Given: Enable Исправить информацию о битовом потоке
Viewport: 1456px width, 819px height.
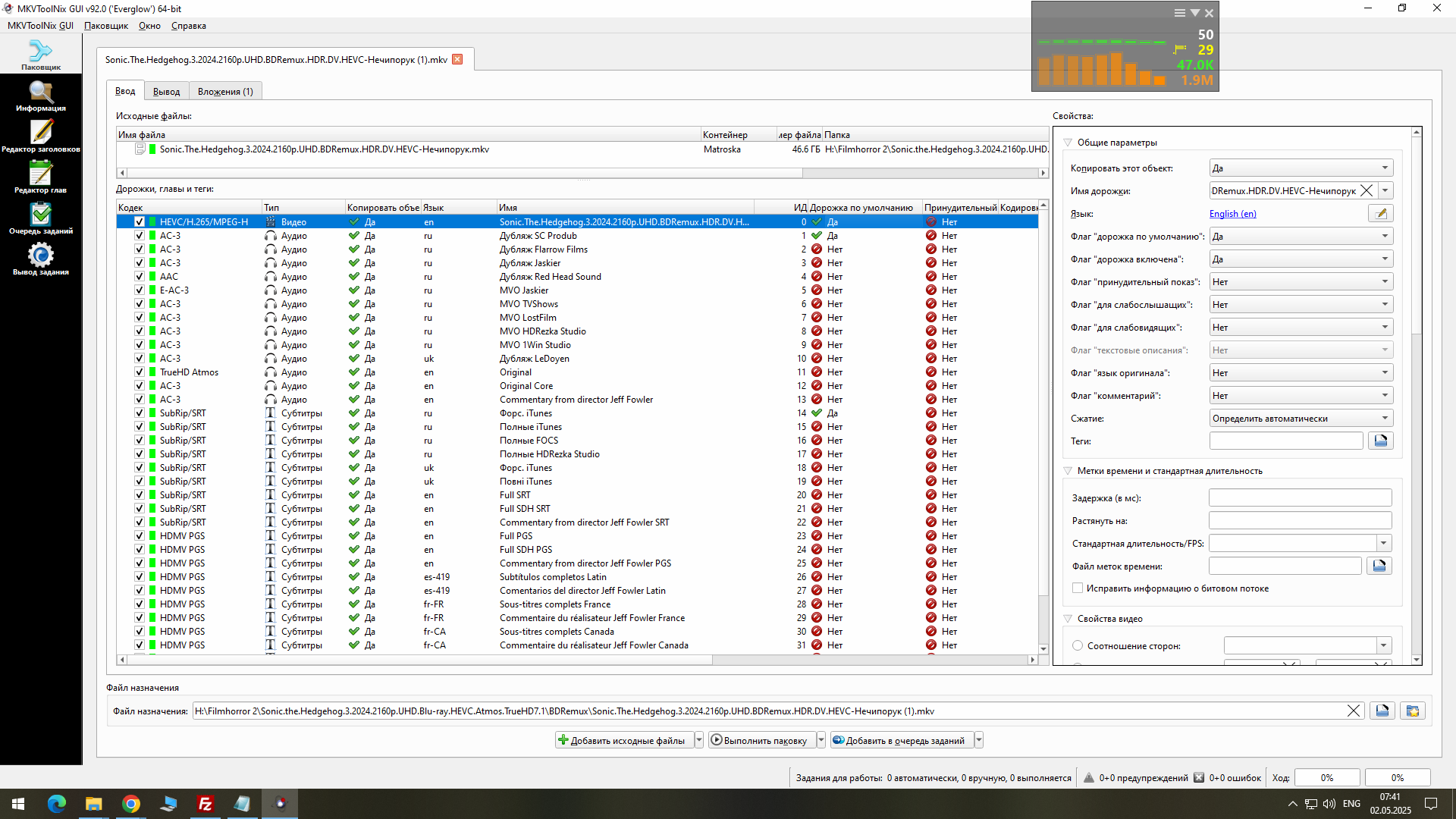Looking at the screenshot, I should pyautogui.click(x=1078, y=589).
